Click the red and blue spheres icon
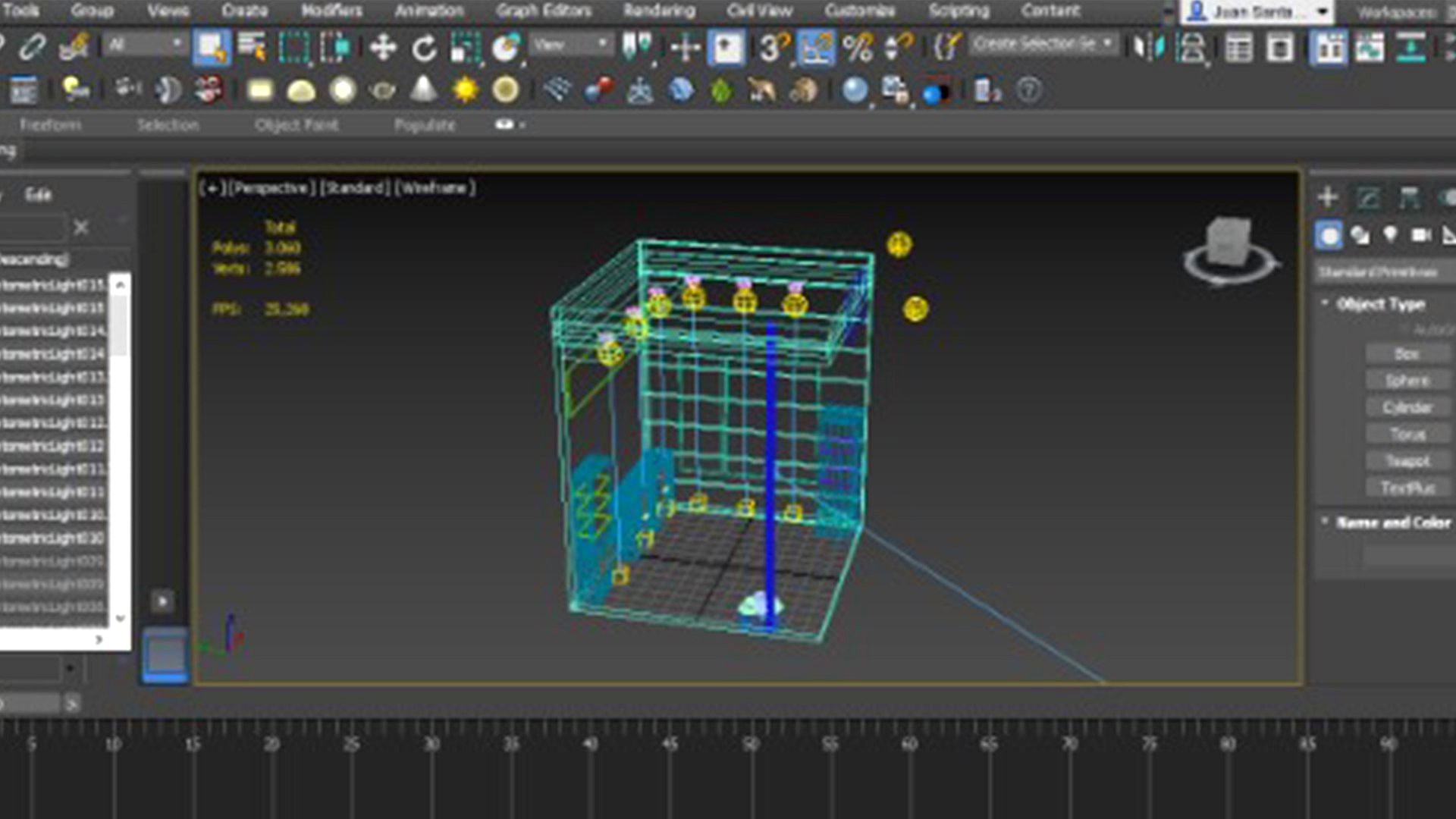1456x819 pixels. (x=599, y=90)
